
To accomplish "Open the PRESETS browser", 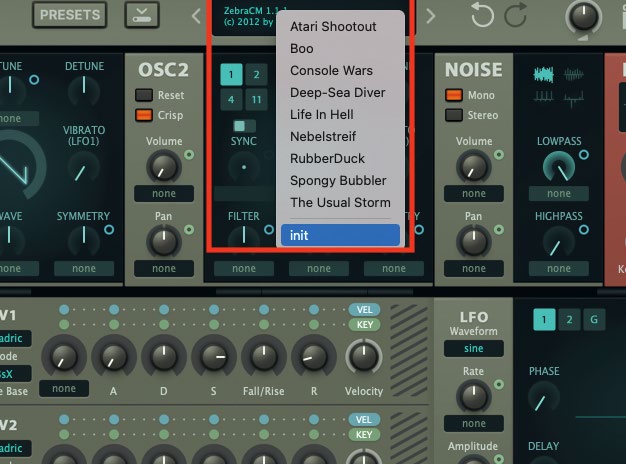I will 70,15.
